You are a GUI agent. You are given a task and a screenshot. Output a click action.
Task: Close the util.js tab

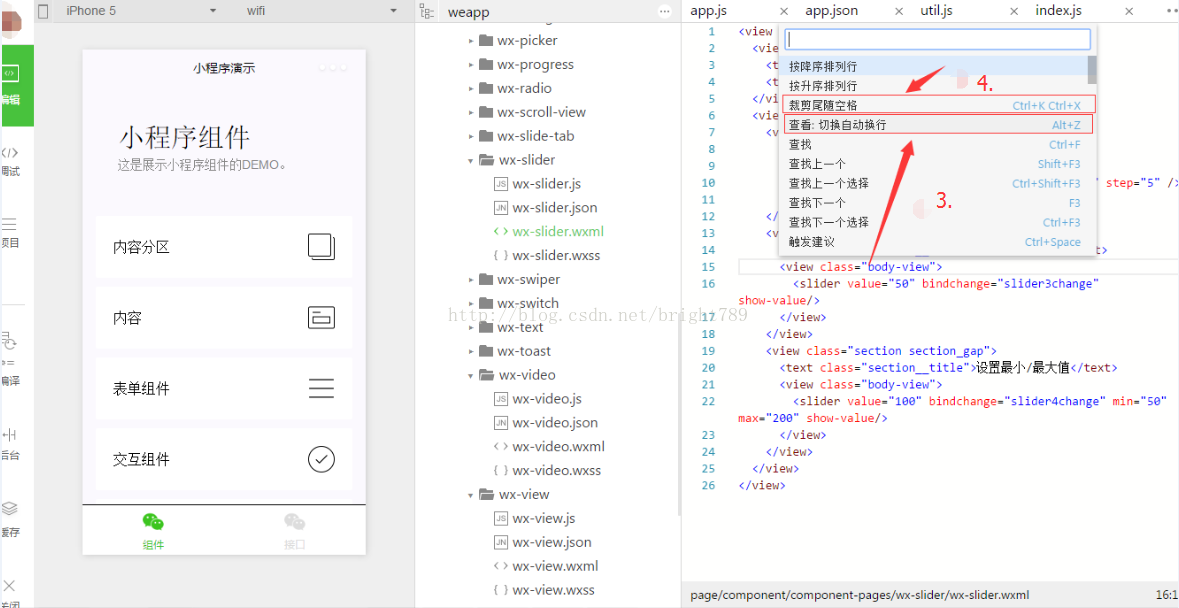pos(1014,11)
